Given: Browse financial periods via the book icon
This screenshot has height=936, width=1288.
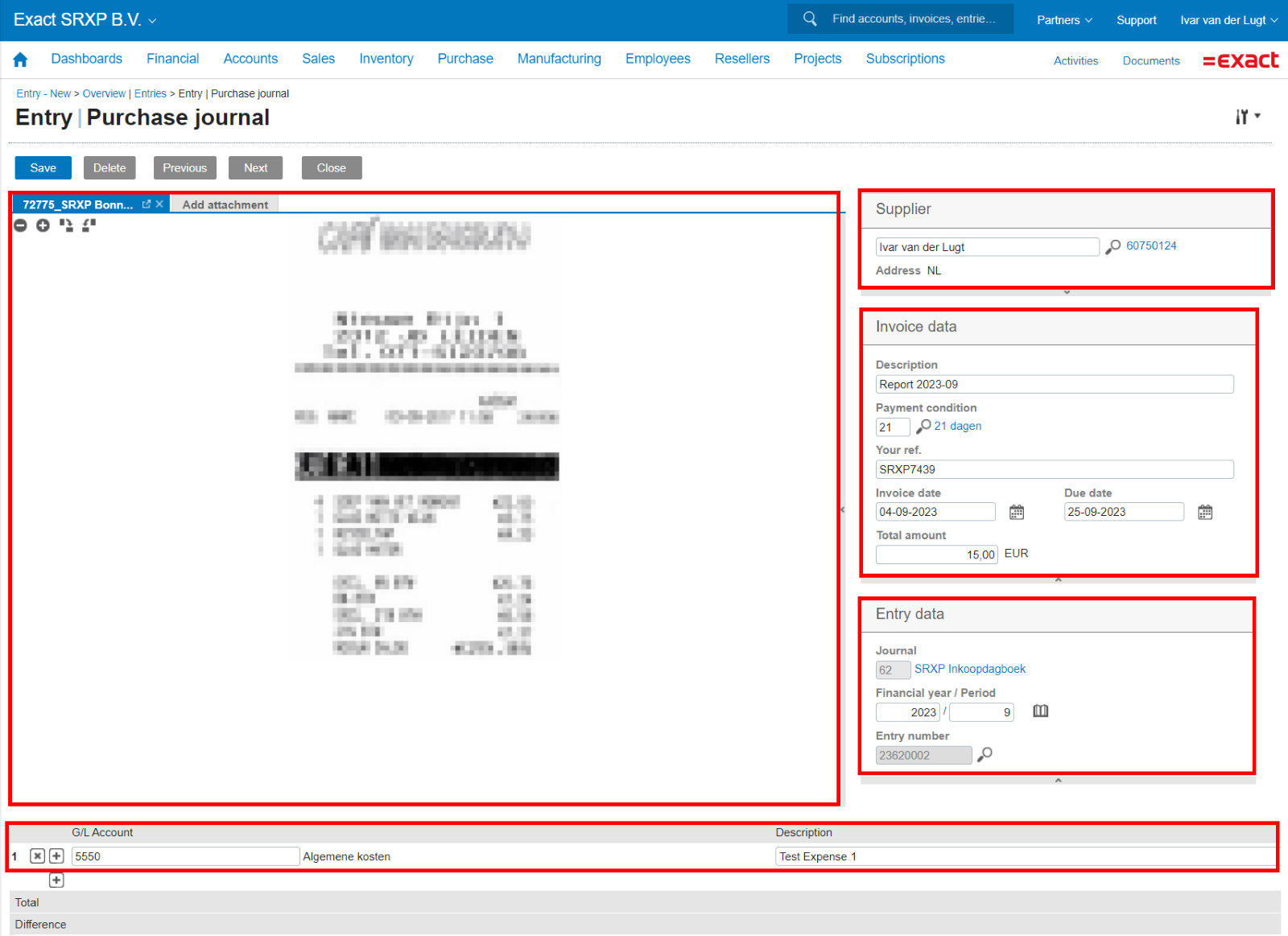Looking at the screenshot, I should (x=1039, y=711).
